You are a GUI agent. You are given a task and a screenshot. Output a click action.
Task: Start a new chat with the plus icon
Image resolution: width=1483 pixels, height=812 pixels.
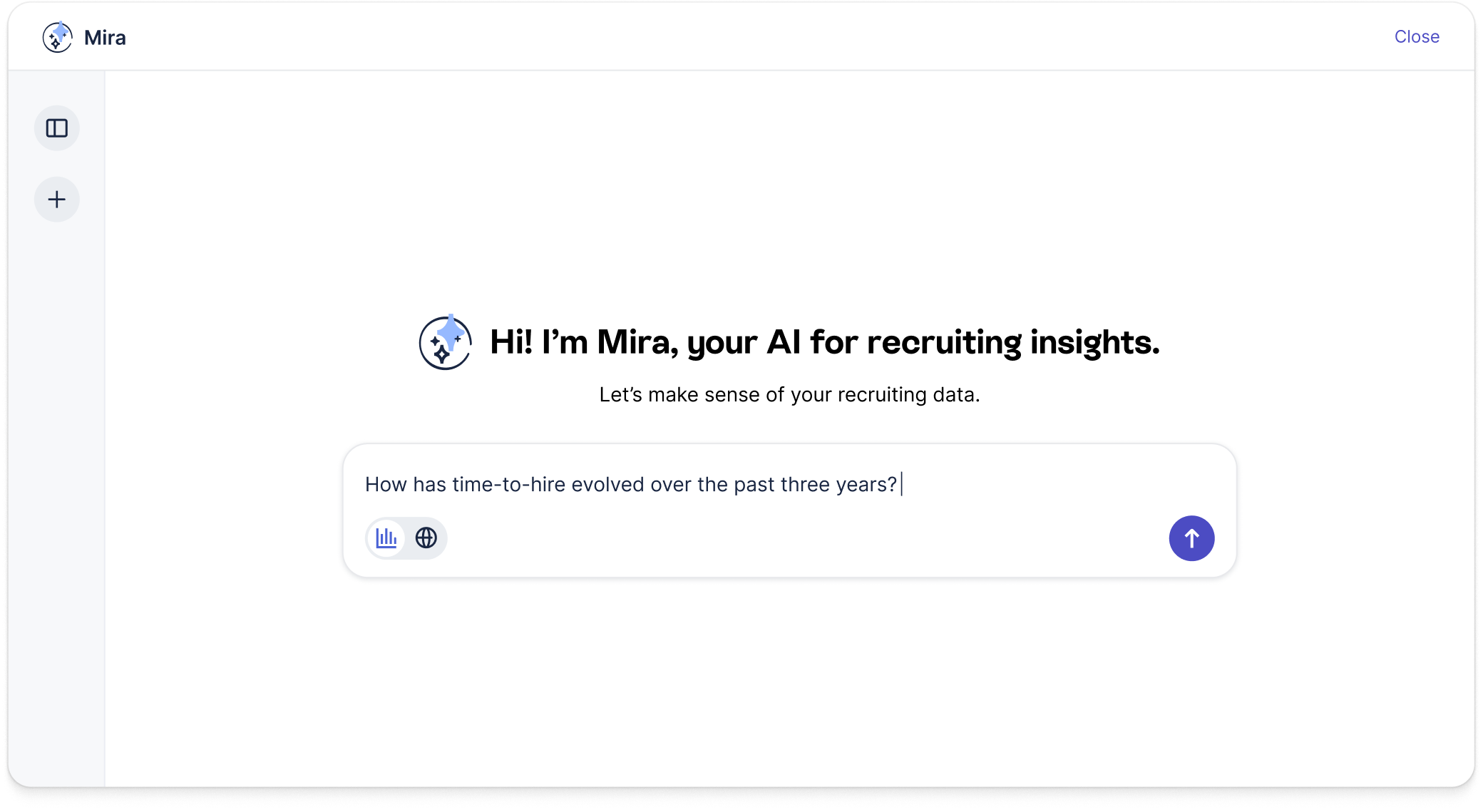pos(57,200)
